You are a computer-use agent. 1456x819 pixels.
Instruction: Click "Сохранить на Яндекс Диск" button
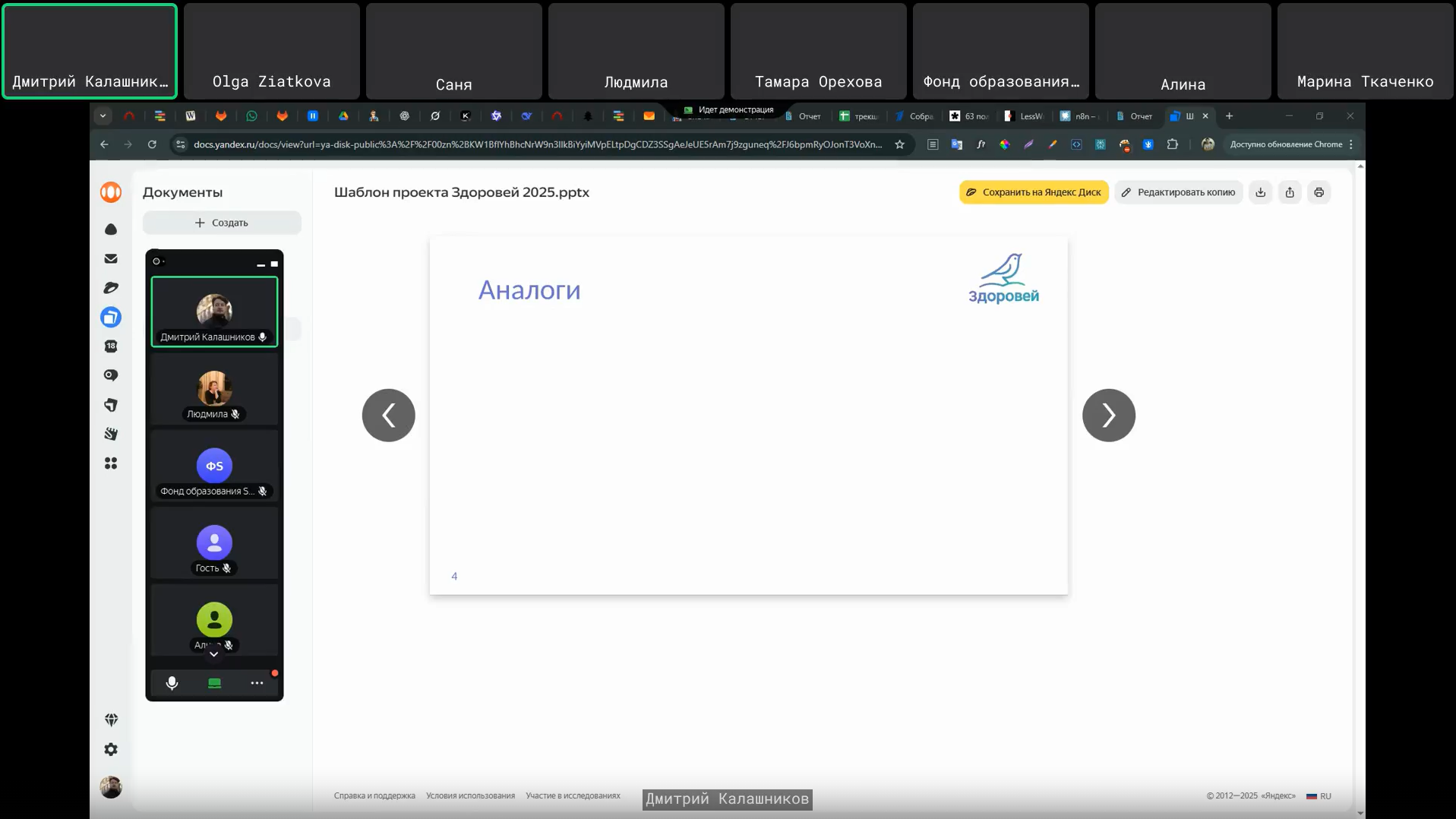(1033, 192)
